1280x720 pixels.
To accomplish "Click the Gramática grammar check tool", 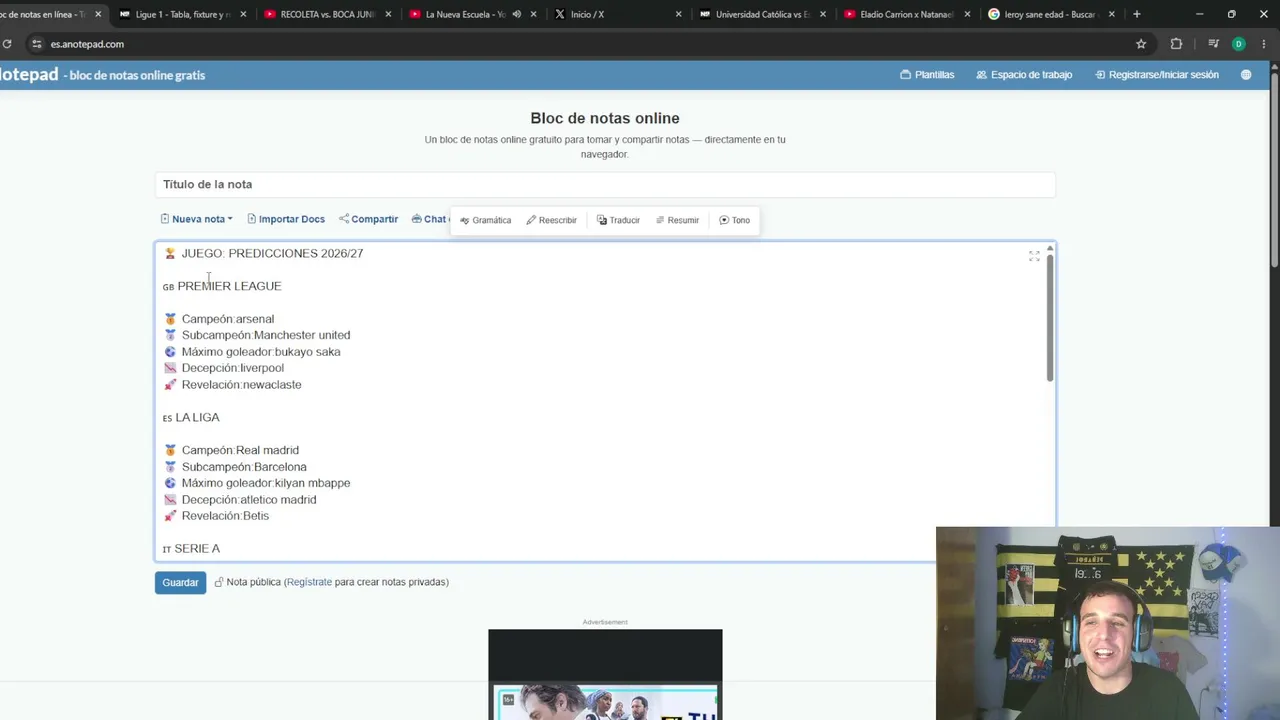I will (x=486, y=220).
